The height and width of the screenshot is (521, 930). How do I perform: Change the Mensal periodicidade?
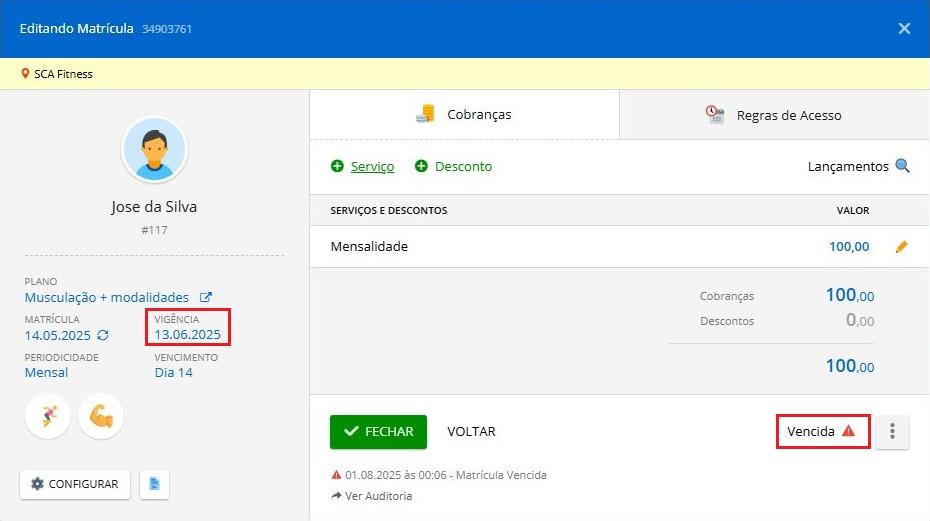(x=46, y=373)
